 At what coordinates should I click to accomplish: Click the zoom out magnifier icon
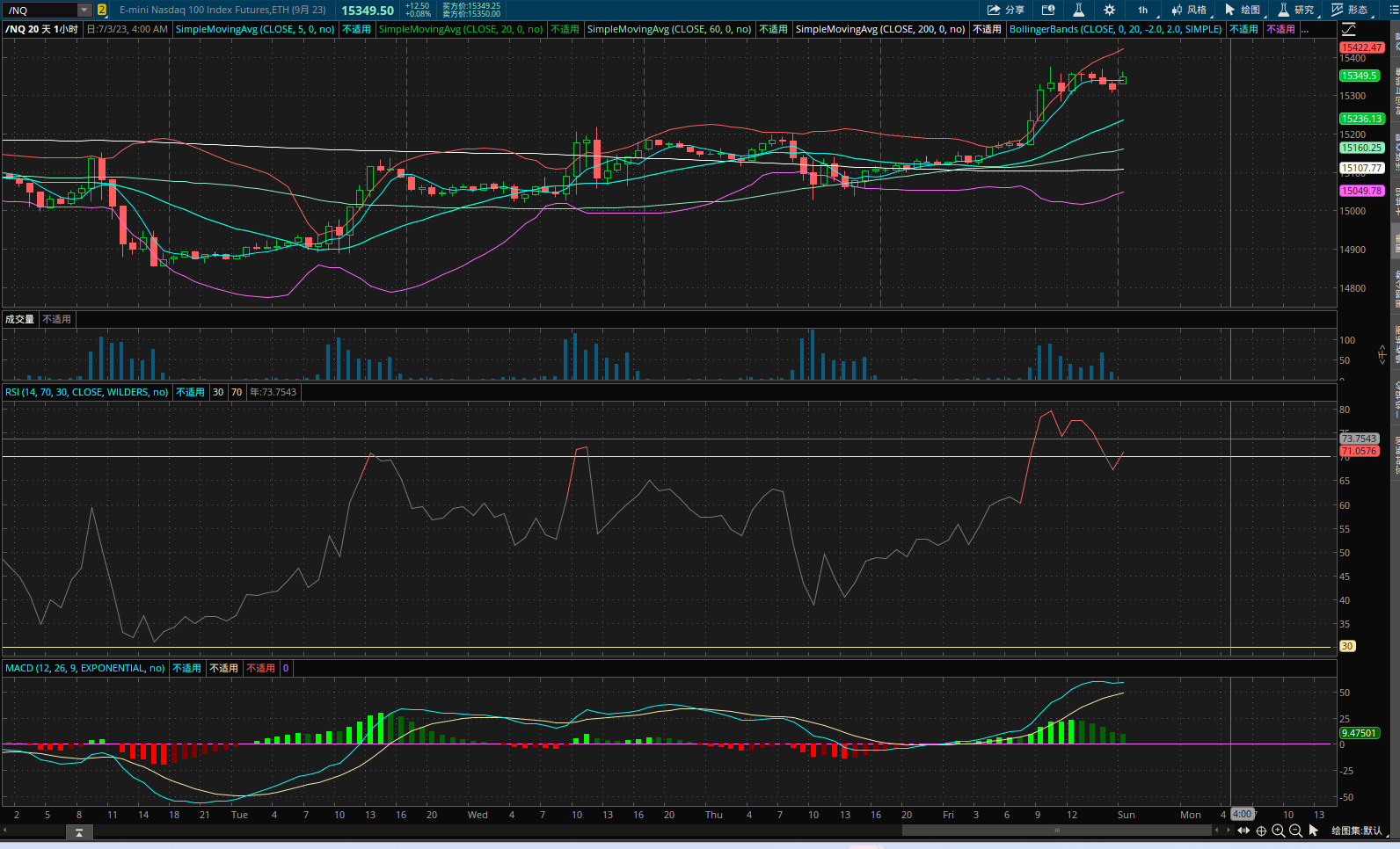1295,831
